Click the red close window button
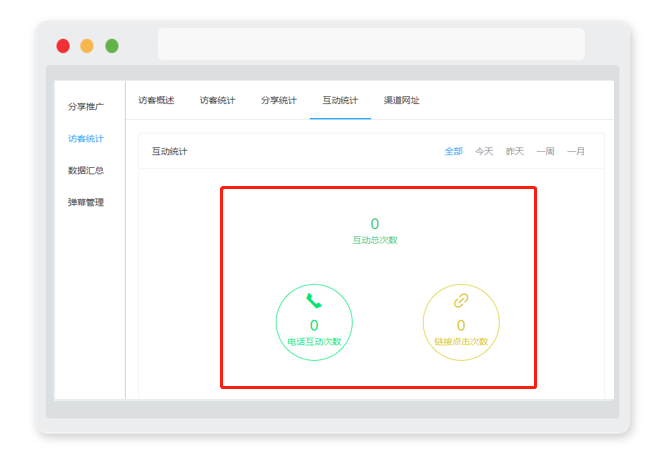660x460 pixels. tap(63, 46)
